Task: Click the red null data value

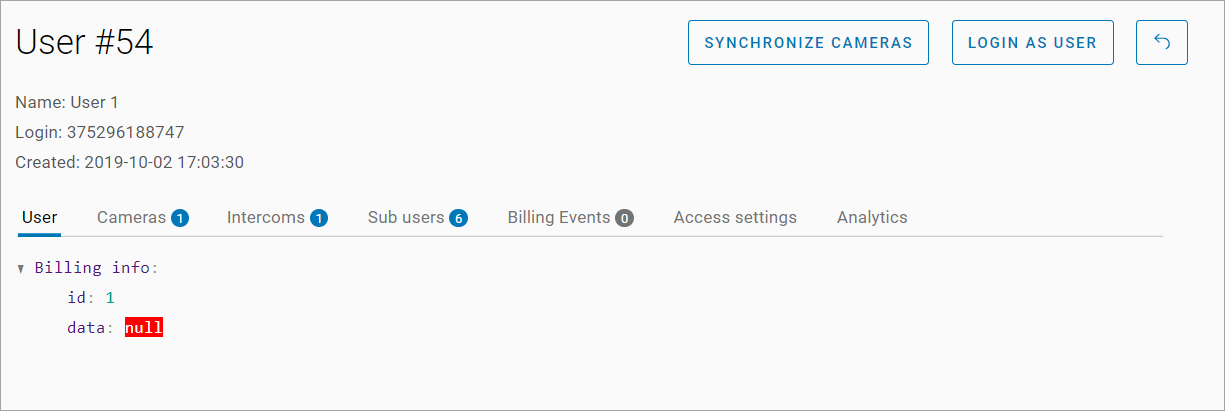Action: pyautogui.click(x=144, y=327)
